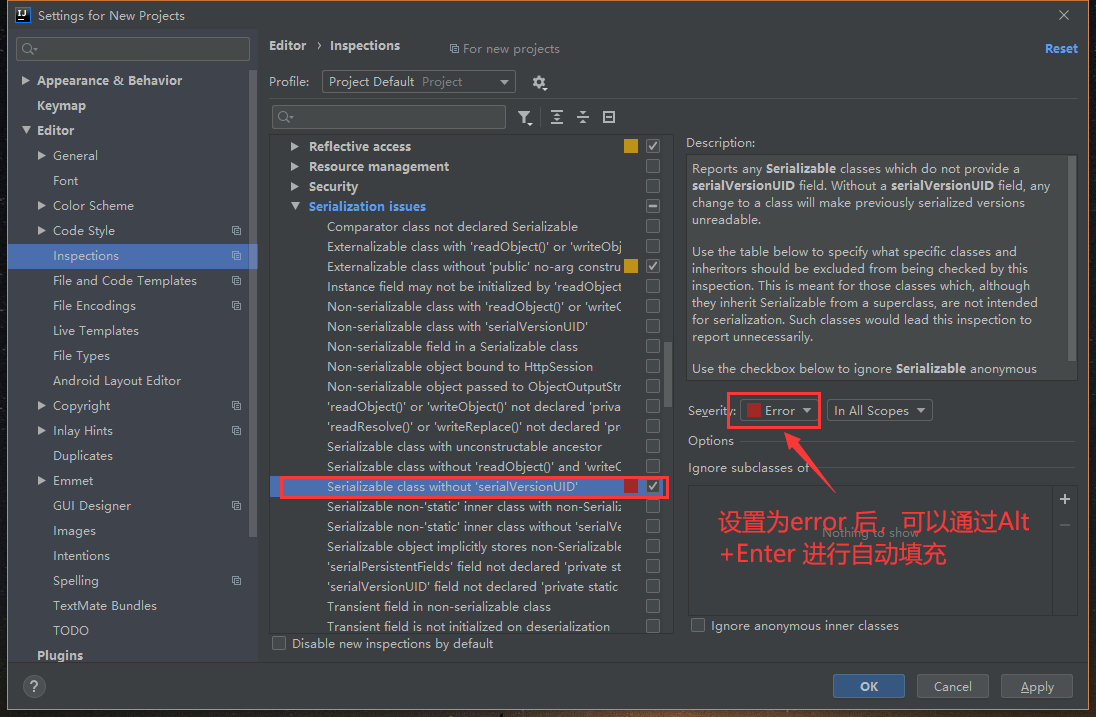
Task: Click the Cancel button
Action: pyautogui.click(x=953, y=686)
